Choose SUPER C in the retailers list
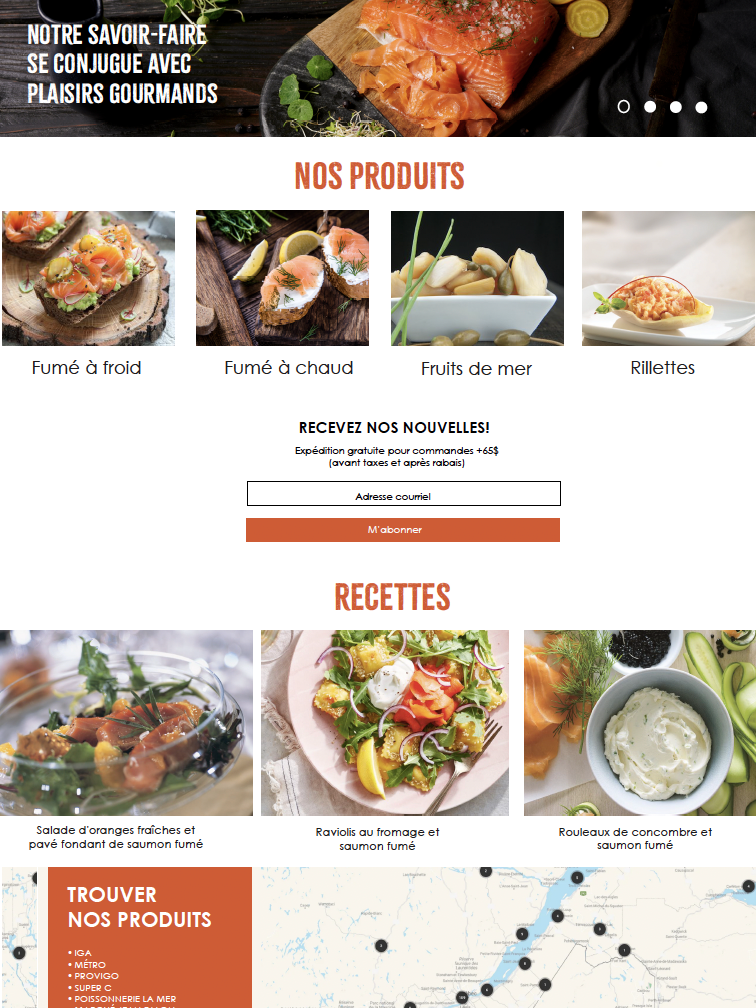This screenshot has height=1008, width=756. [x=93, y=987]
